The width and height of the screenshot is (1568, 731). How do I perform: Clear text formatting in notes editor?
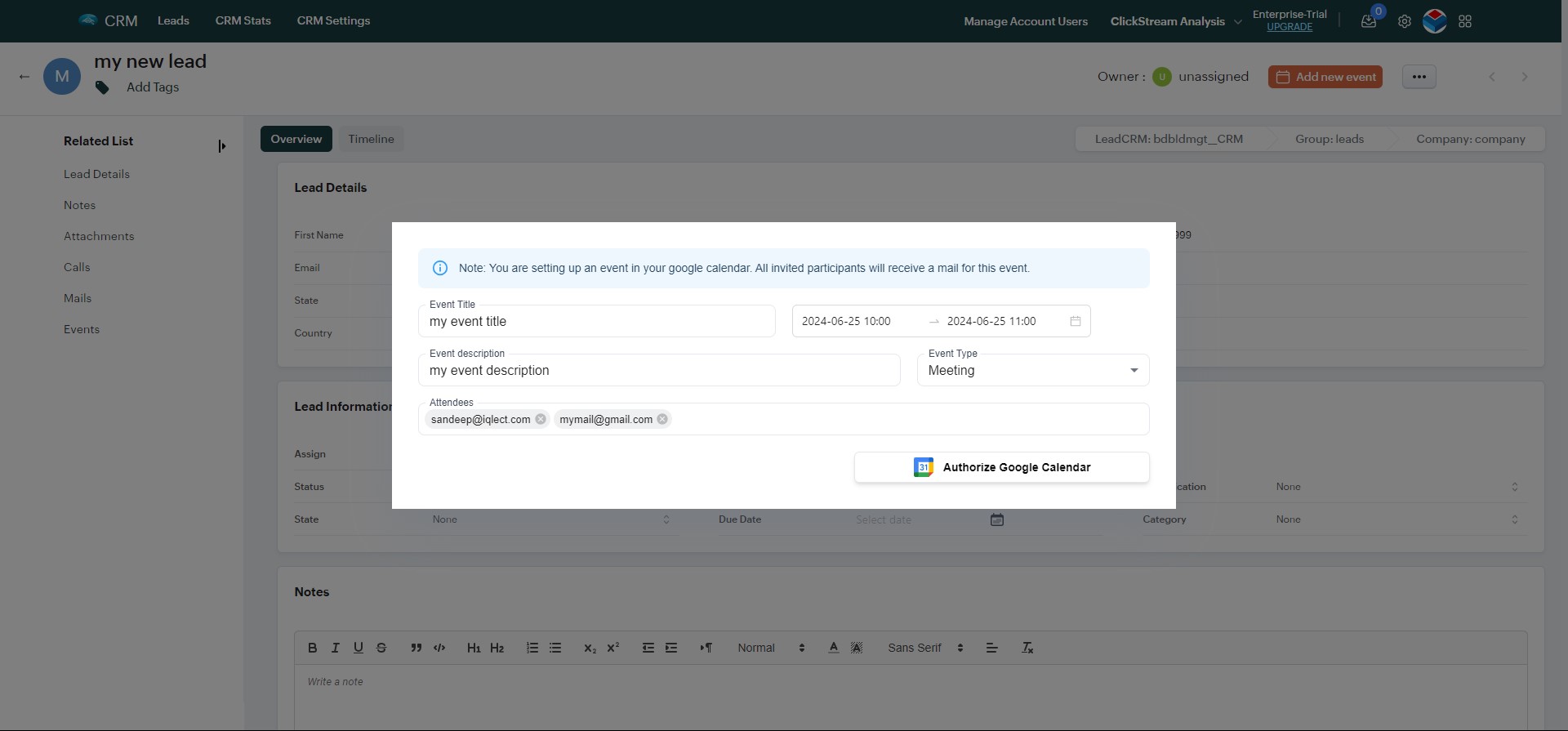[1027, 648]
